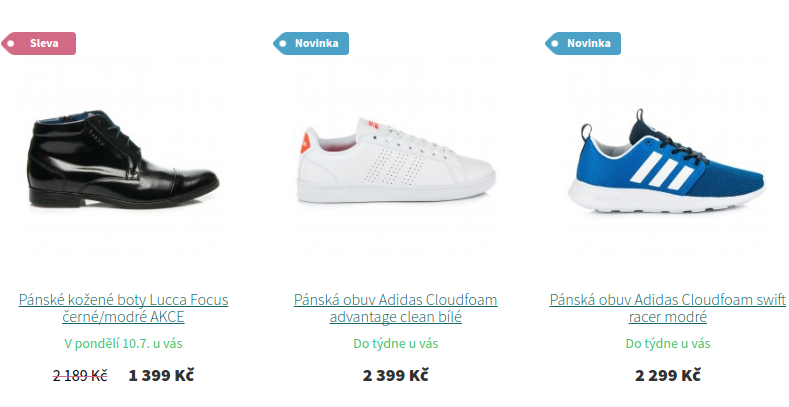Open Adidas Cloudfoam advantage clean bílé link

pos(396,308)
